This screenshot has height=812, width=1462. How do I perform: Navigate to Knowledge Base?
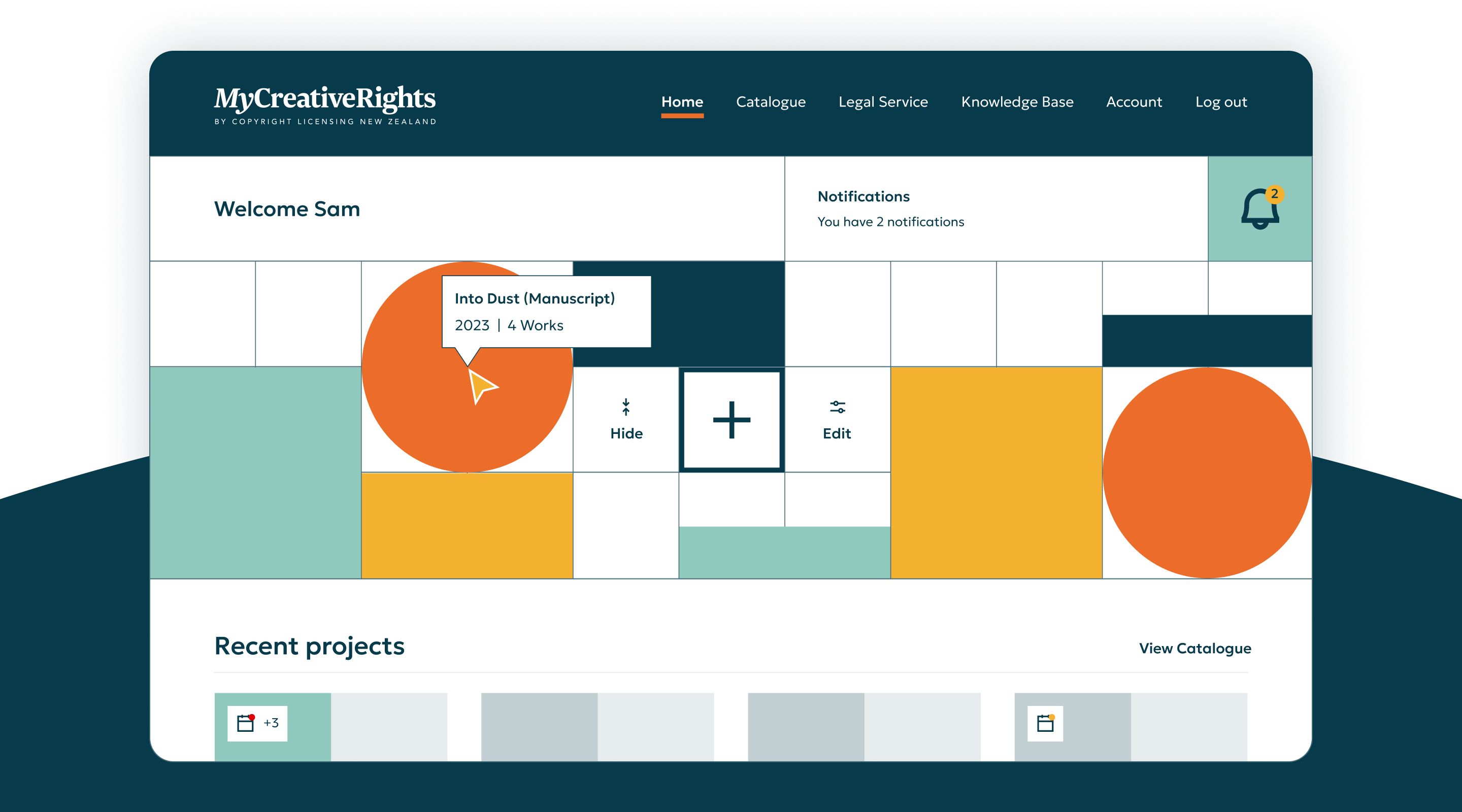point(1016,102)
